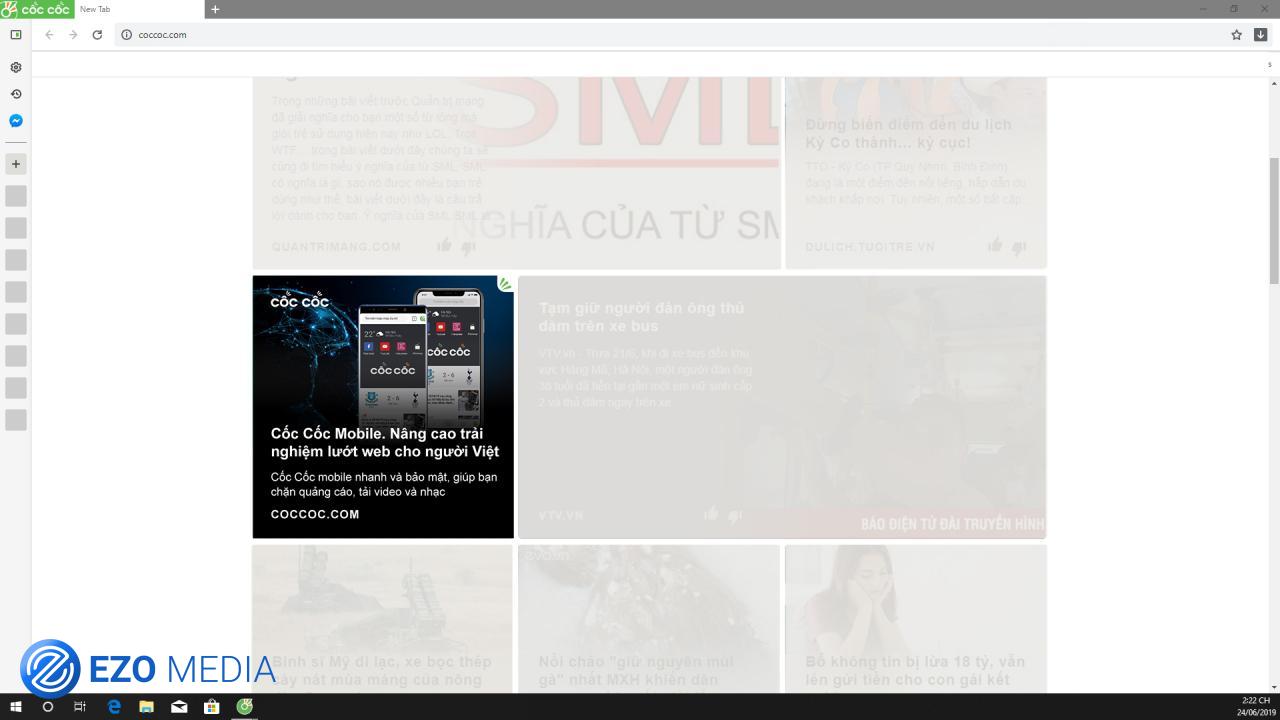This screenshot has height=720, width=1280.
Task: Open Messenger in the sidebar
Action: 16,121
